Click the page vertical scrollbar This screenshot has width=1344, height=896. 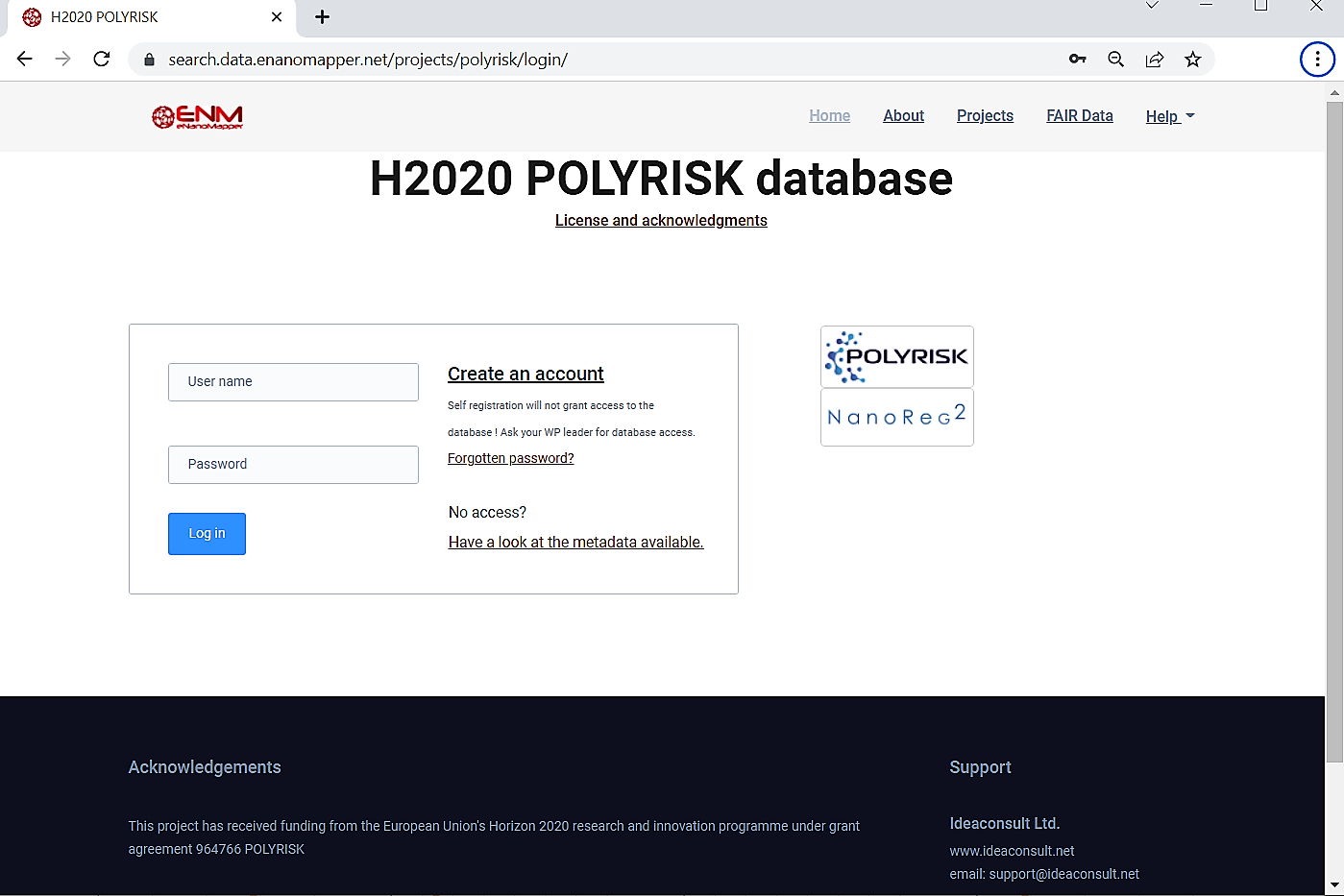pos(1334,432)
